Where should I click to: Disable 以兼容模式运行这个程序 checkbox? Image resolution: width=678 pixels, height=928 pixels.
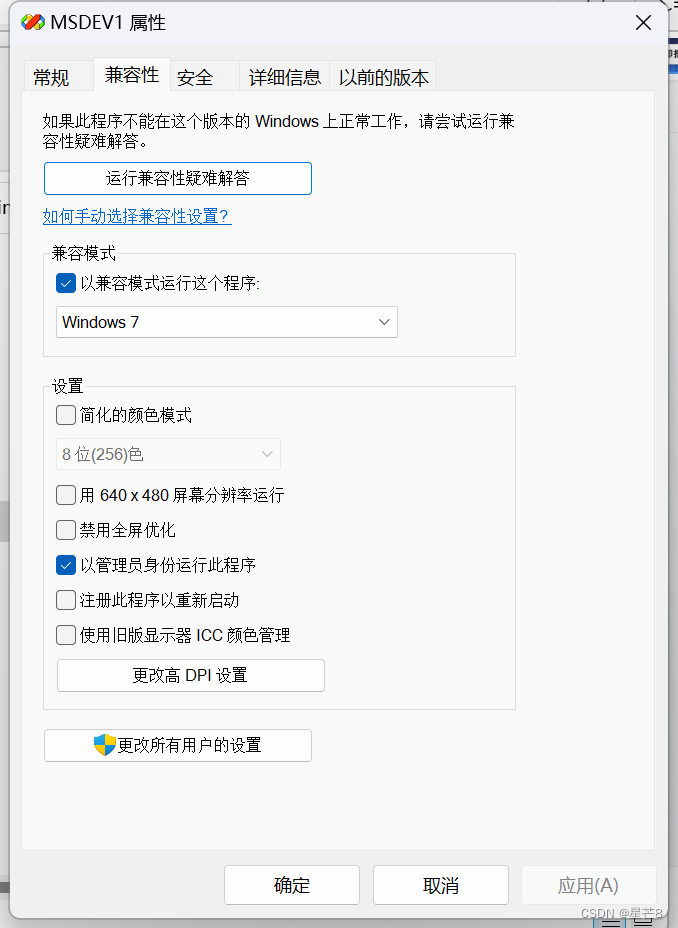coord(65,283)
